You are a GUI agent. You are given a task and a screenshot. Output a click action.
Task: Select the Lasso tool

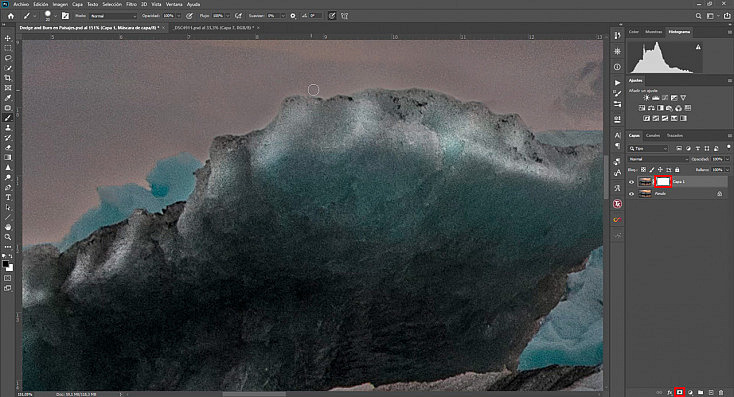click(x=7, y=58)
